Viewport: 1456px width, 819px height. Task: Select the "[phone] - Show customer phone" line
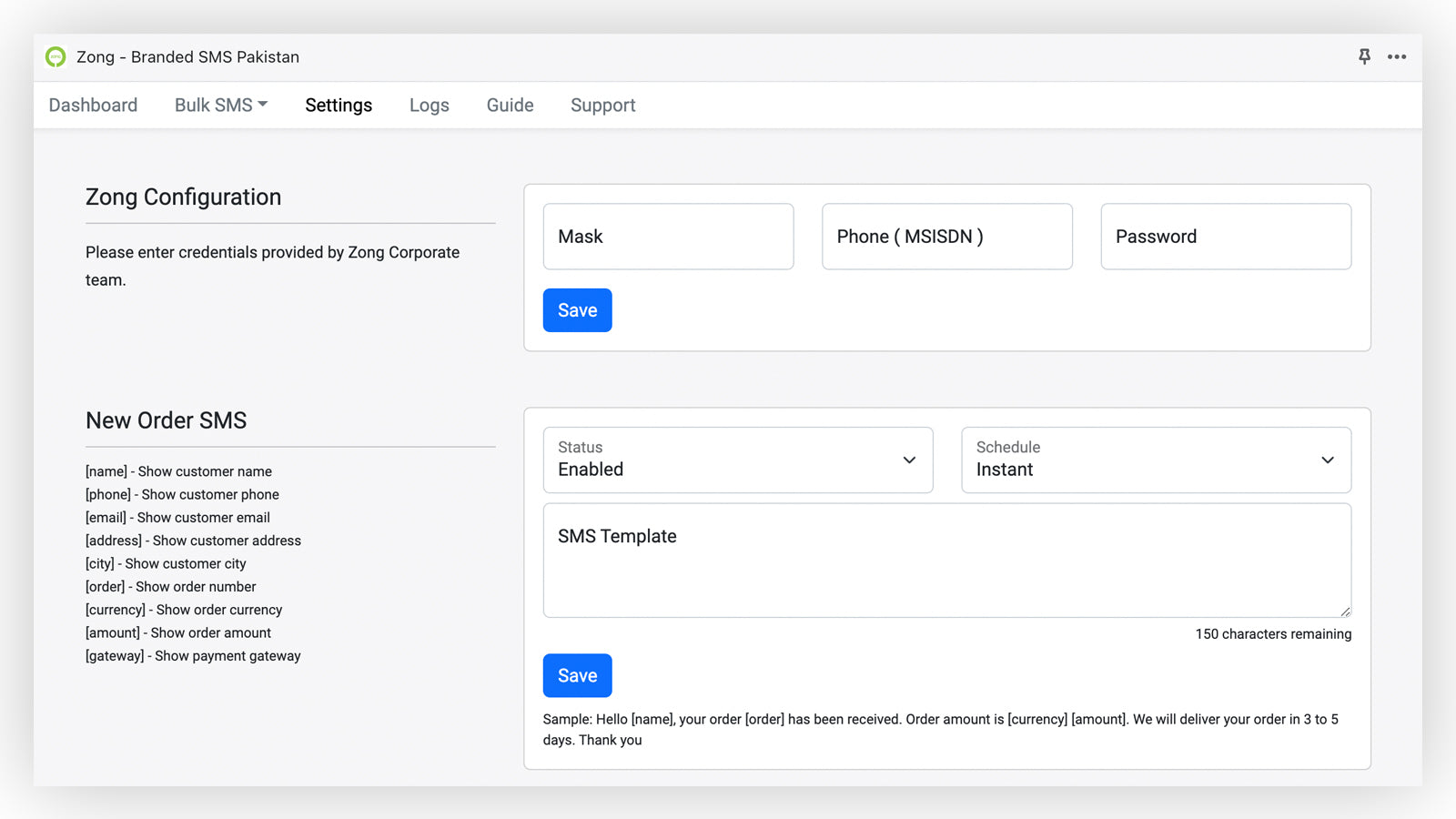182,494
